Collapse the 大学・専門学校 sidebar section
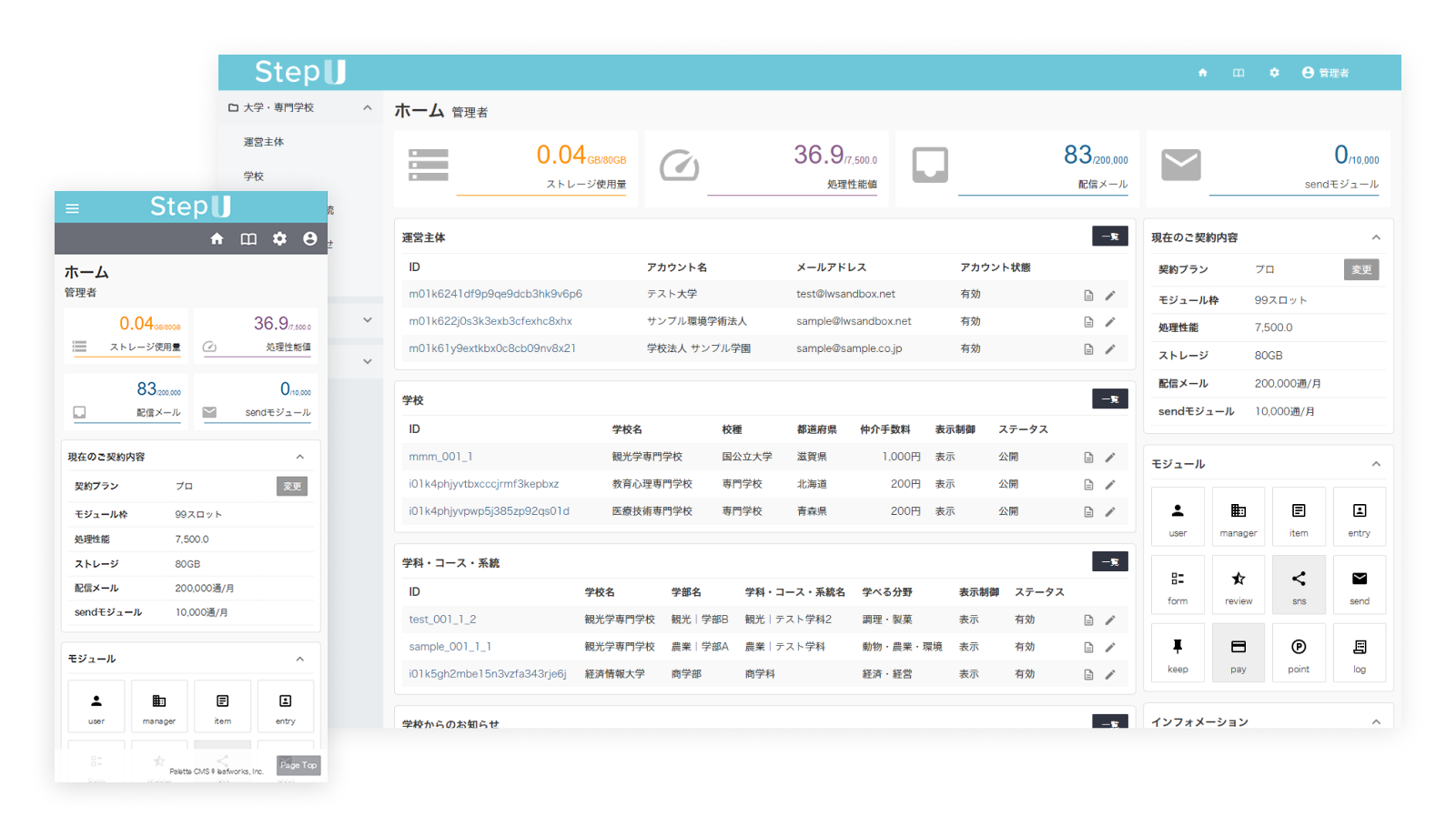This screenshot has height=837, width=1456. 368,107
